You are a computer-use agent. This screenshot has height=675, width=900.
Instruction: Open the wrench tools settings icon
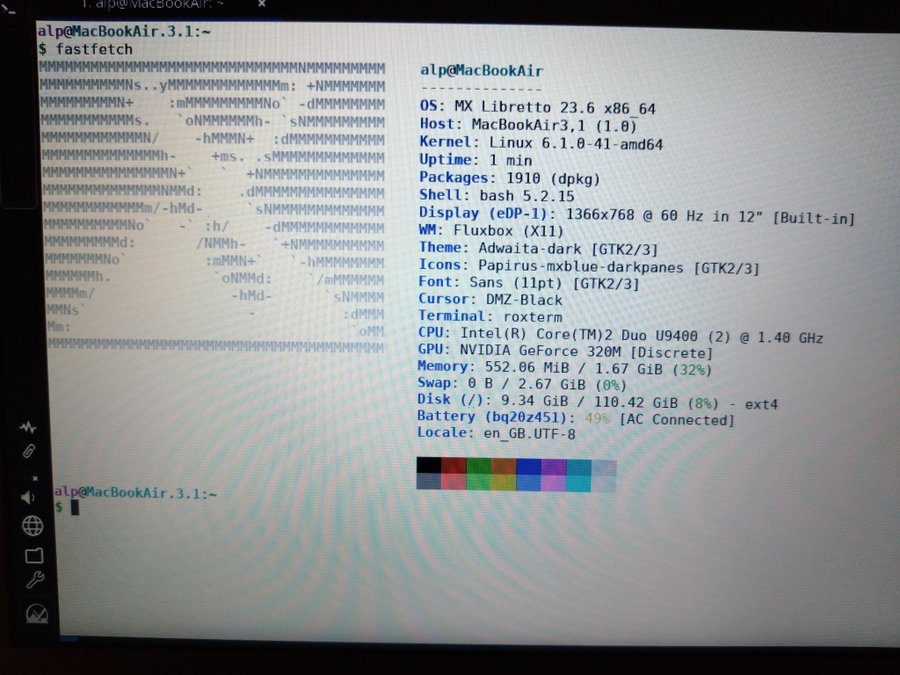33,581
